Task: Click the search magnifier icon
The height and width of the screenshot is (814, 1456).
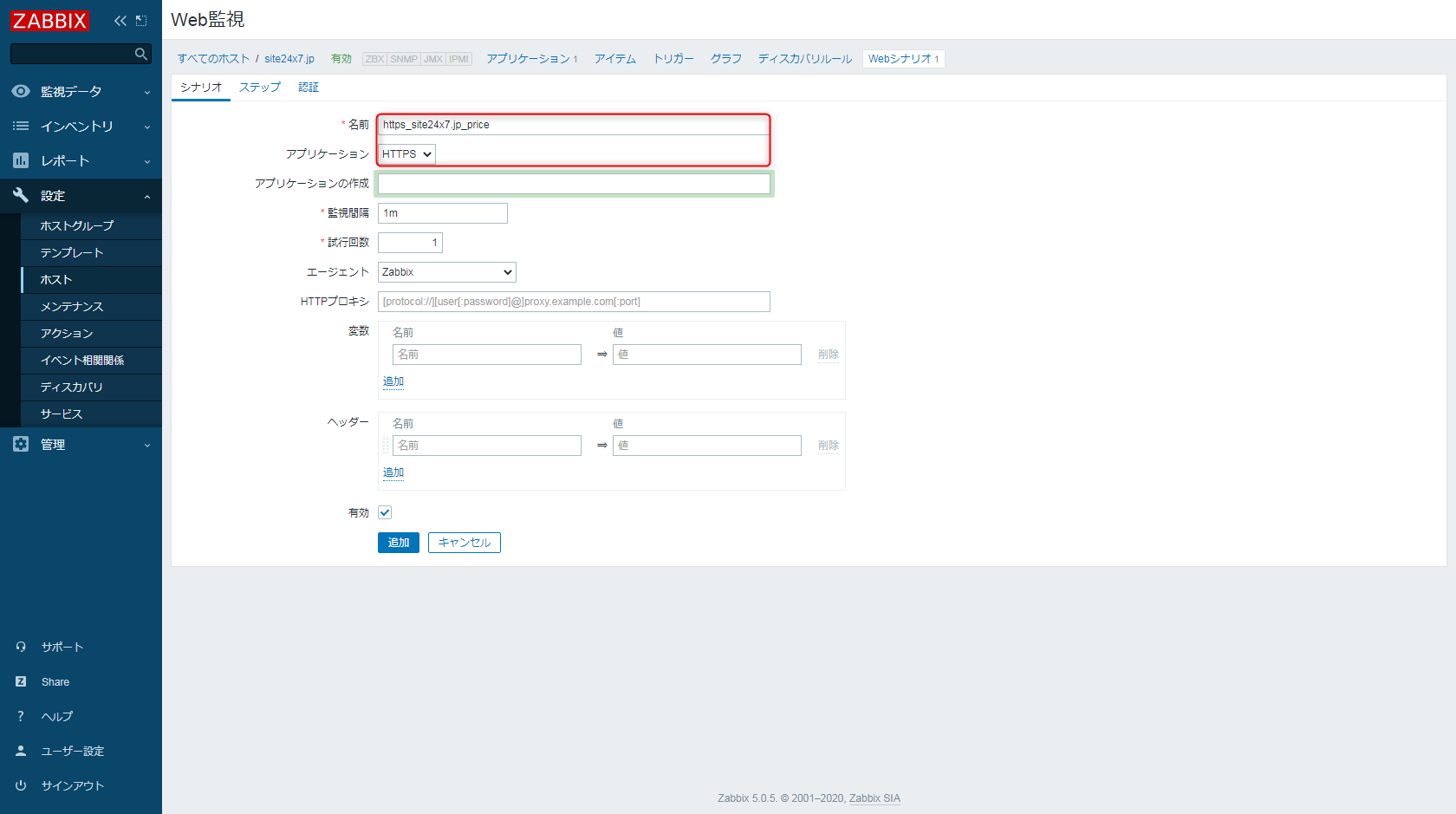Action: click(140, 54)
